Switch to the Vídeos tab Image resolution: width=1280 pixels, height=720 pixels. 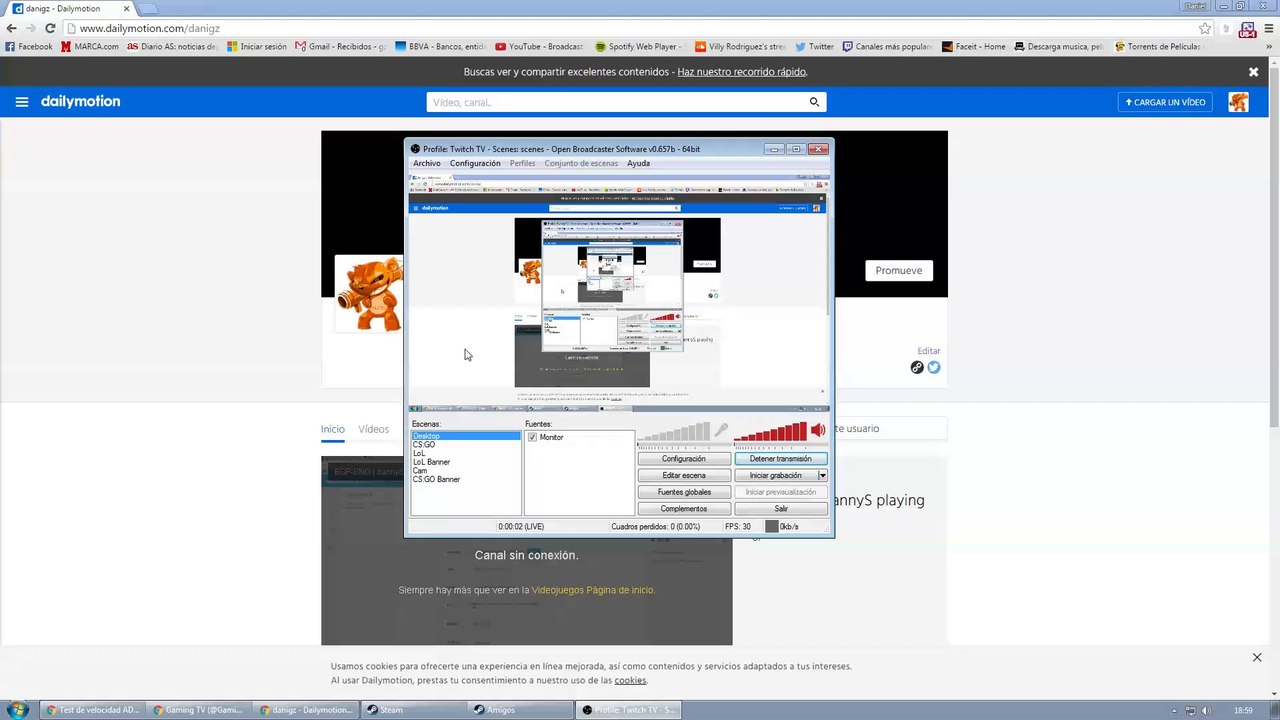(x=374, y=429)
